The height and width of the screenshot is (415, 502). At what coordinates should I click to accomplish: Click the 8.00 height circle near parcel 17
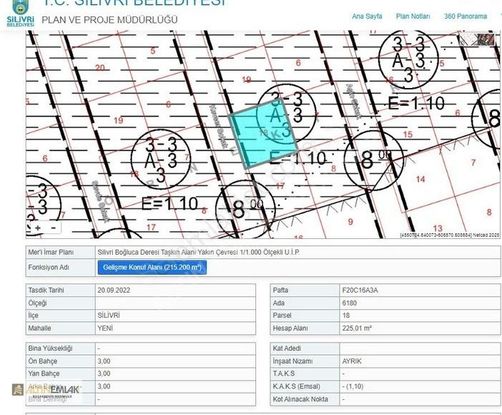245,209
